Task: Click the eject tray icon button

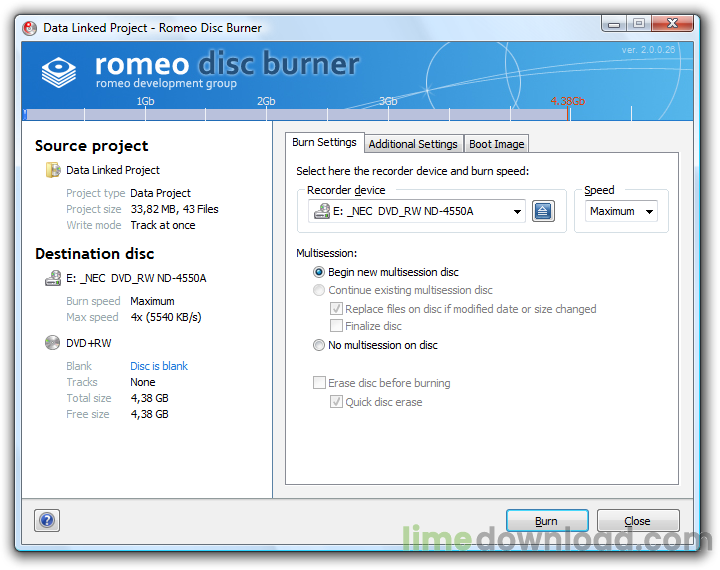Action: (543, 211)
